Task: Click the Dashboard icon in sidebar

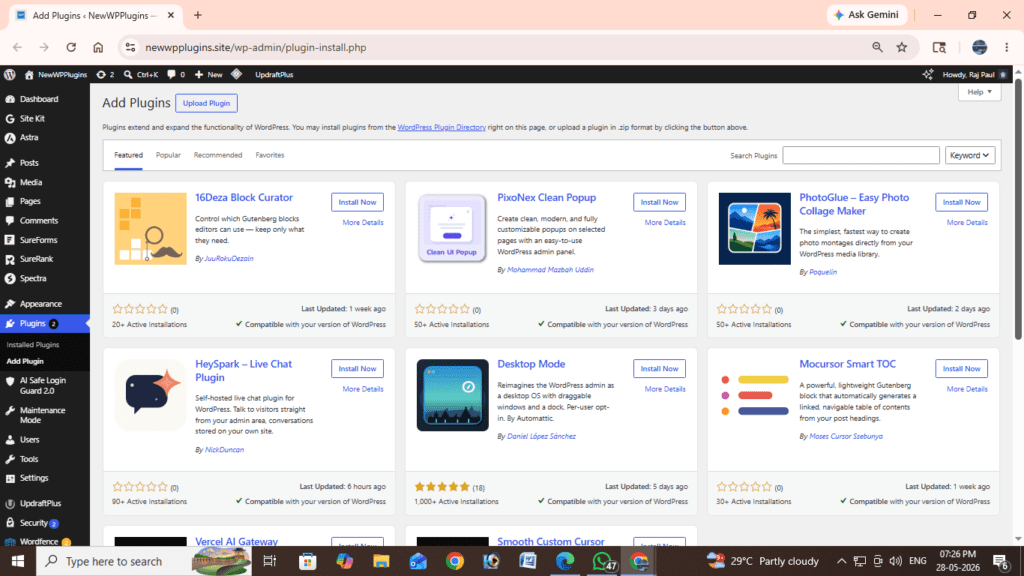Action: [x=10, y=99]
